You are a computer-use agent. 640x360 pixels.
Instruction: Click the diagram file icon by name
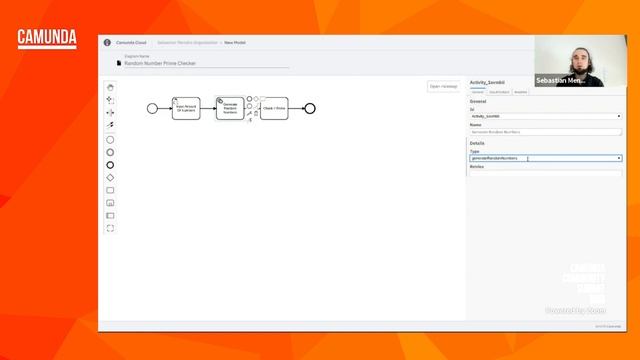(119, 63)
